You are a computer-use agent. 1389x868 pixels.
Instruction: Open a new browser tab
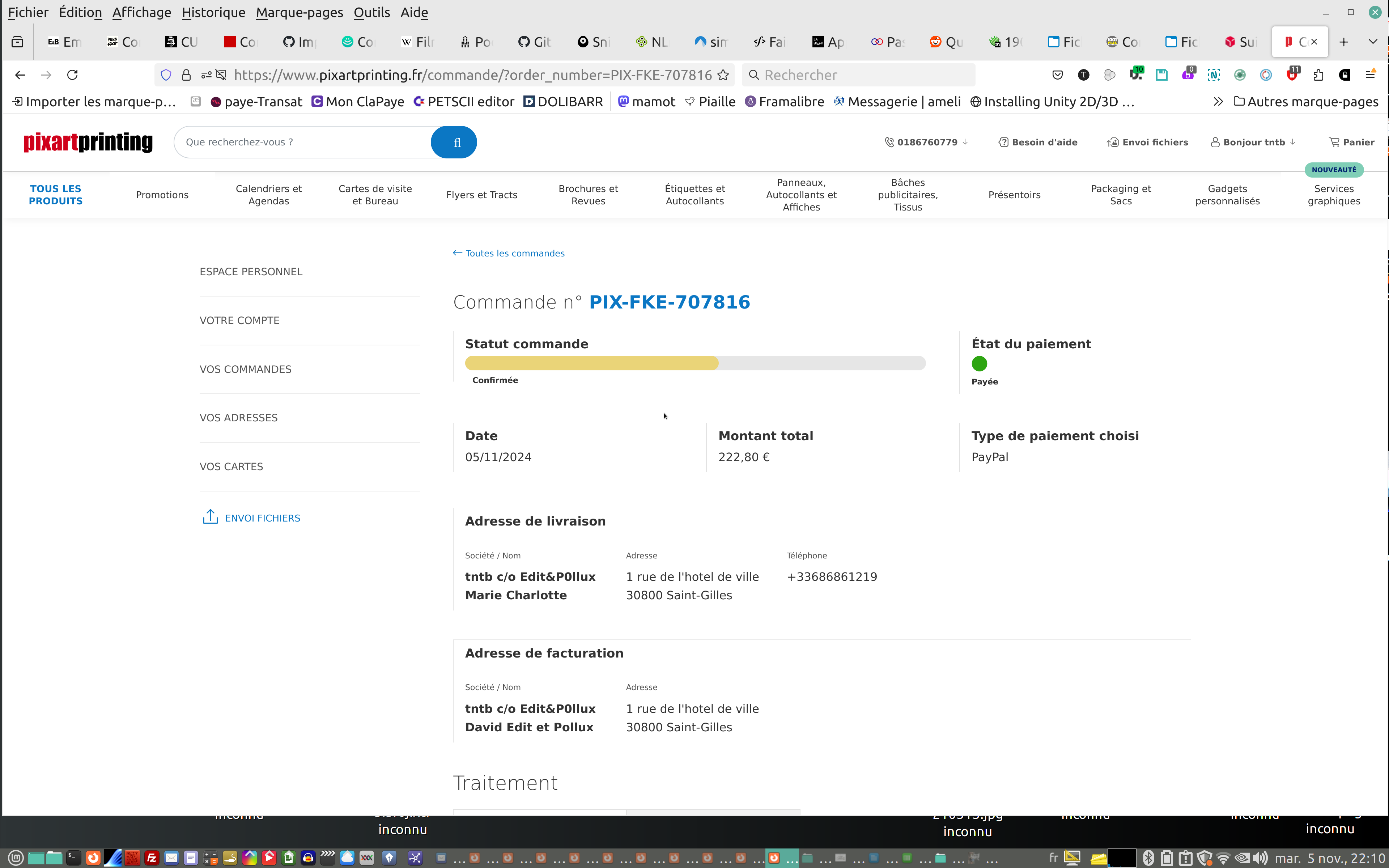click(x=1344, y=42)
